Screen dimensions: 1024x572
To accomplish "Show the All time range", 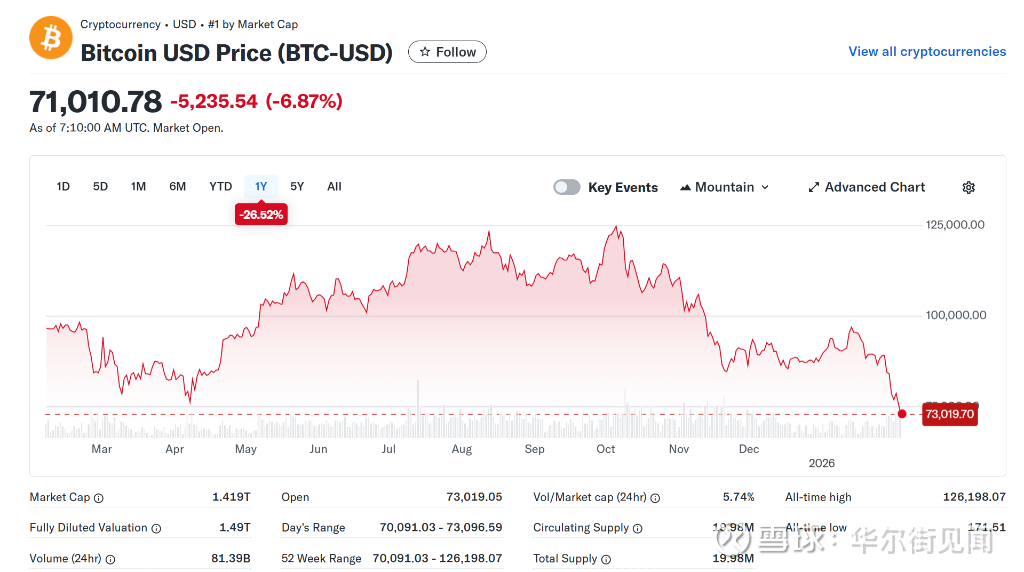I will 334,187.
